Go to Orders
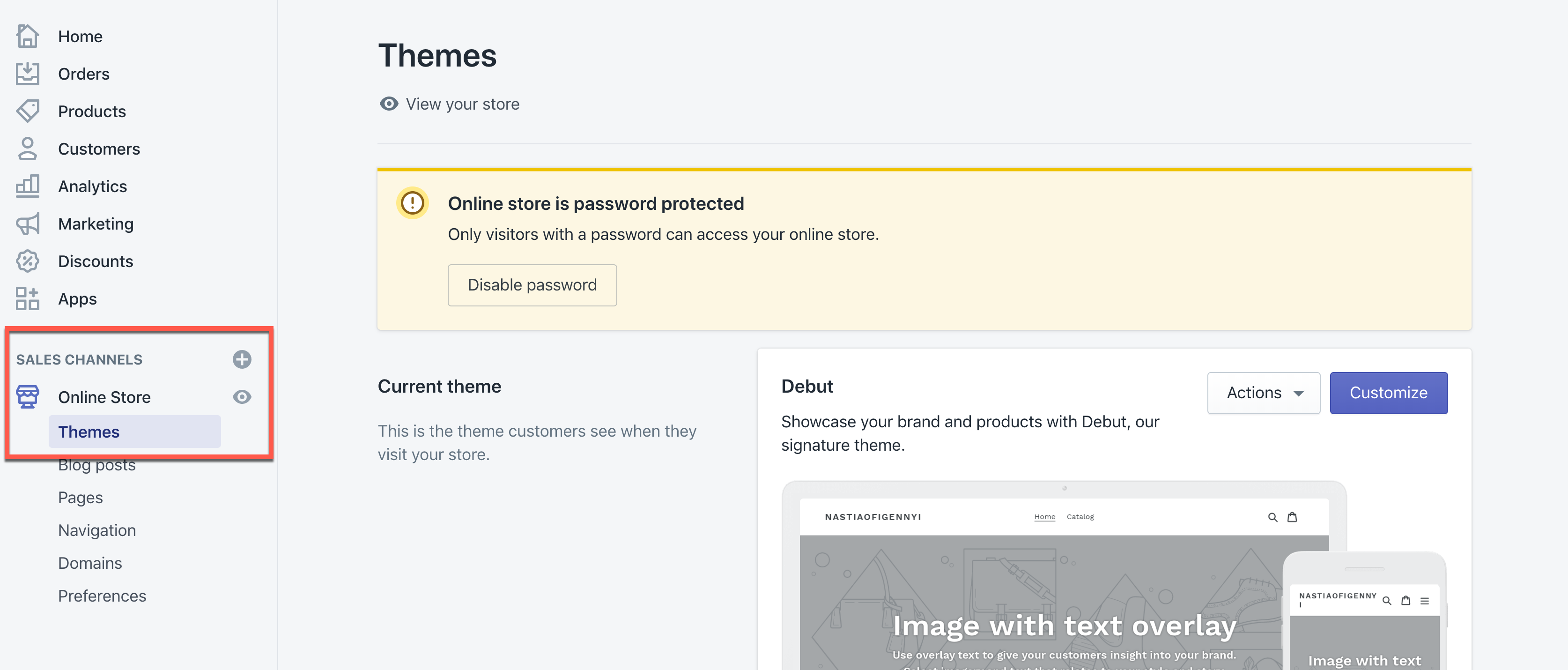The height and width of the screenshot is (670, 1568). [x=84, y=74]
